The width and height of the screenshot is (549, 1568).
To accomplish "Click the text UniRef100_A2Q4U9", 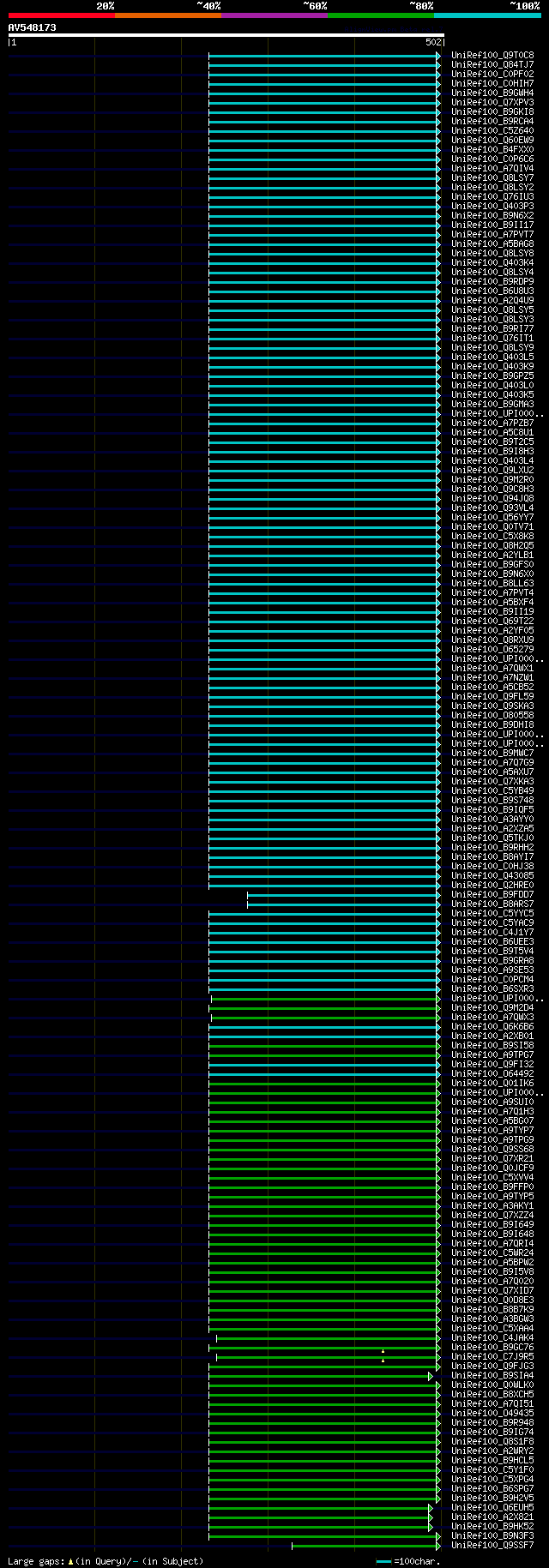I will [492, 301].
